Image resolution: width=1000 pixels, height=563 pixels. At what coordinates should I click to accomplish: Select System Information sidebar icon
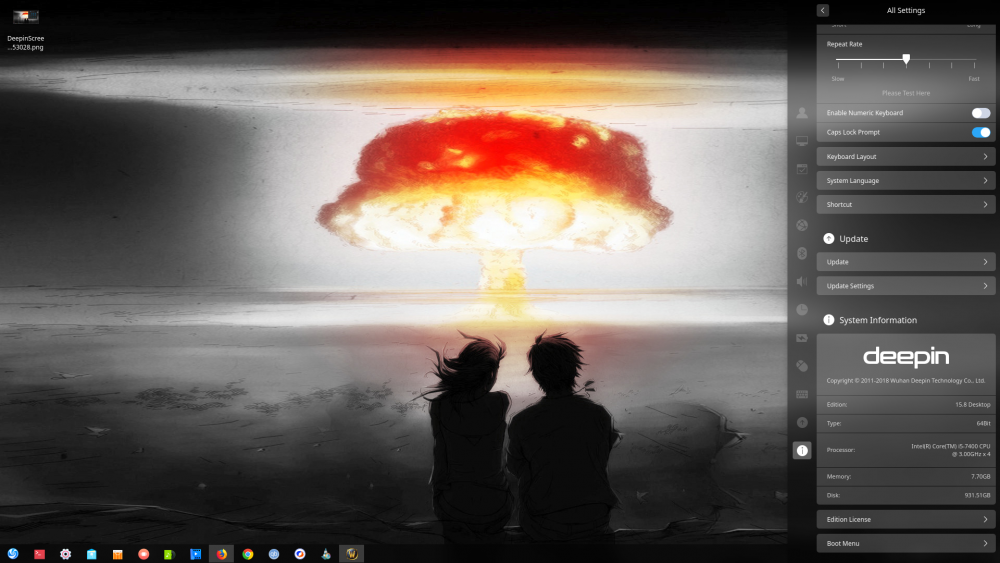(802, 450)
